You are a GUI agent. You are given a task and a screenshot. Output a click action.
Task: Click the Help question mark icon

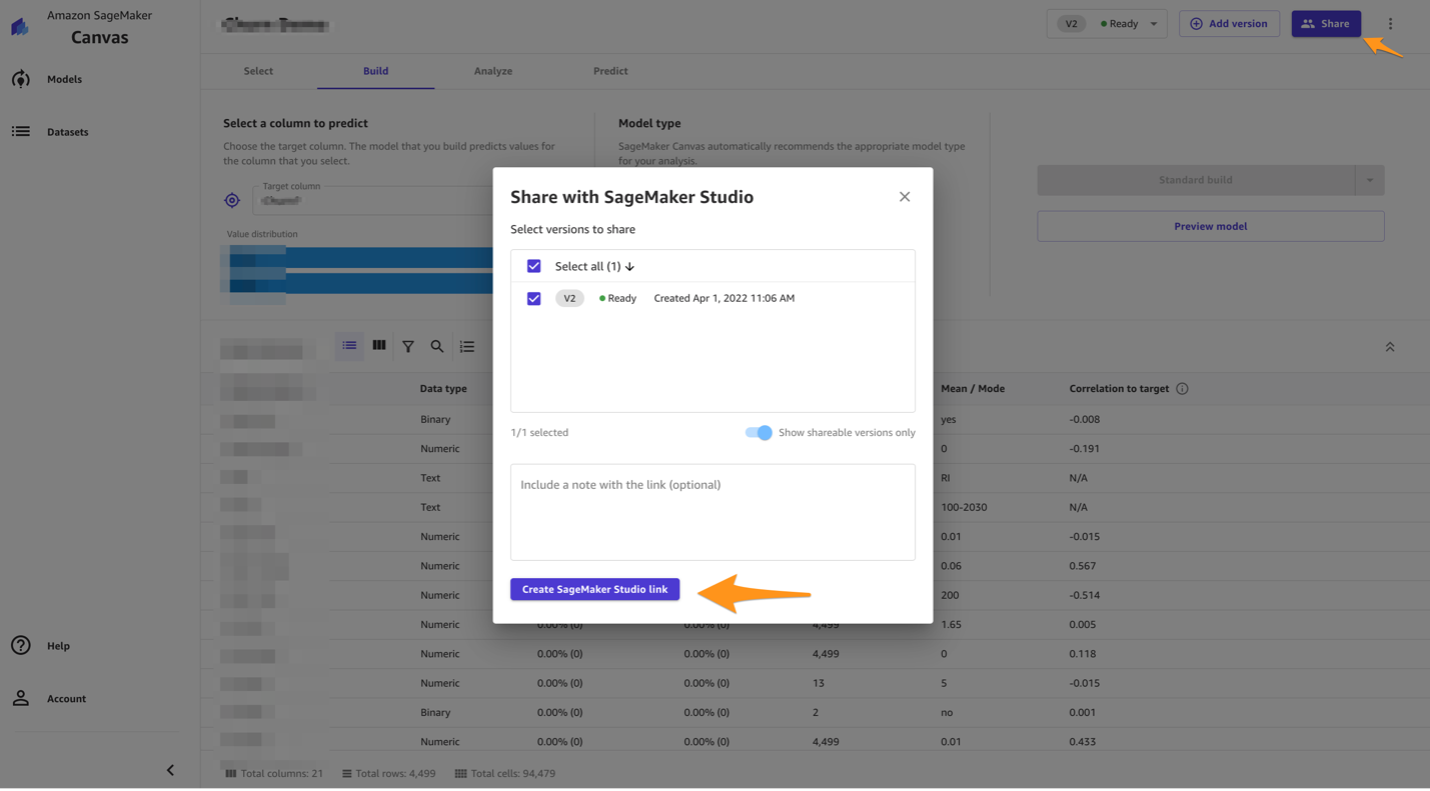(x=21, y=646)
